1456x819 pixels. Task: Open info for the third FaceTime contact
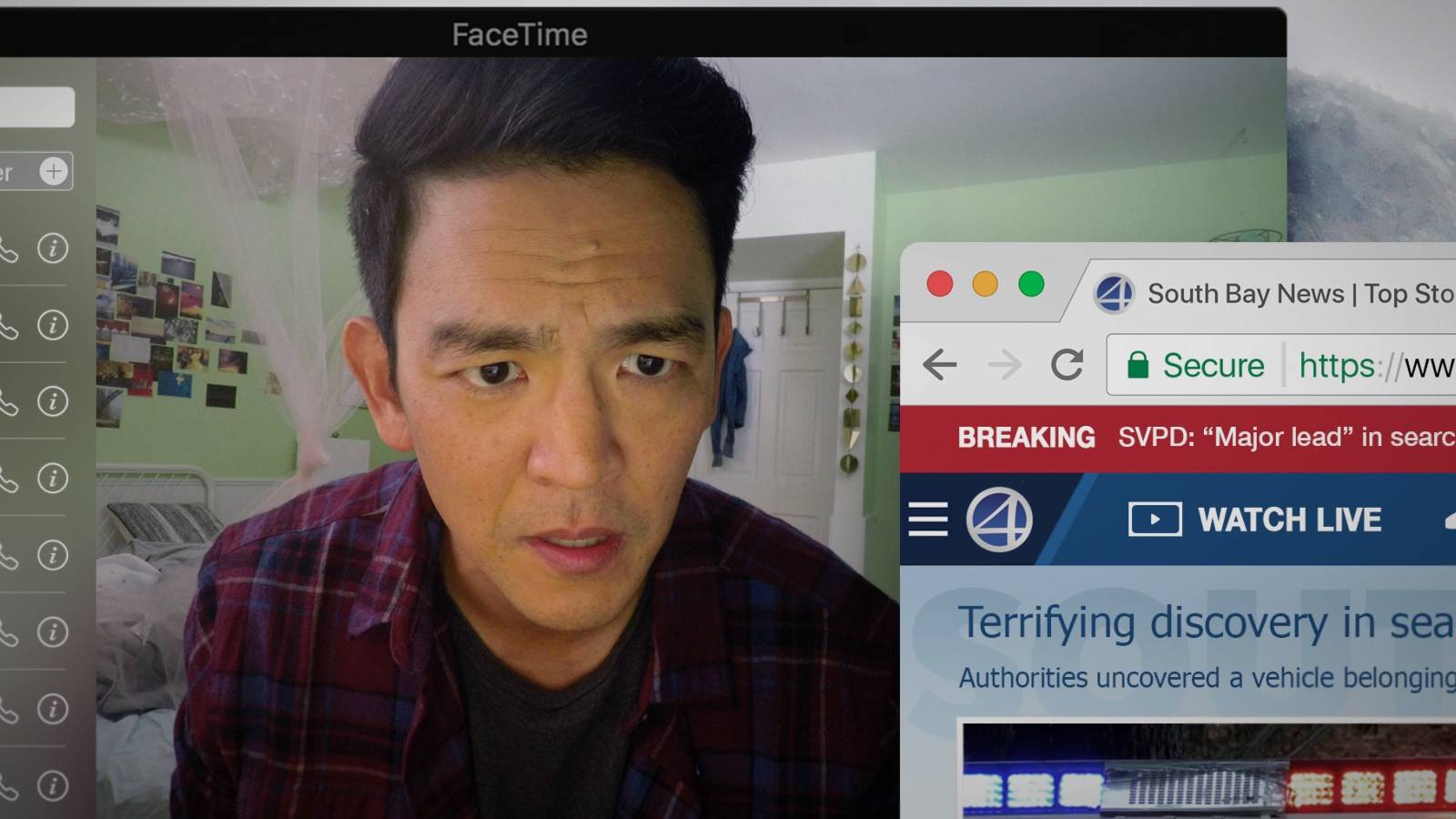[53, 401]
